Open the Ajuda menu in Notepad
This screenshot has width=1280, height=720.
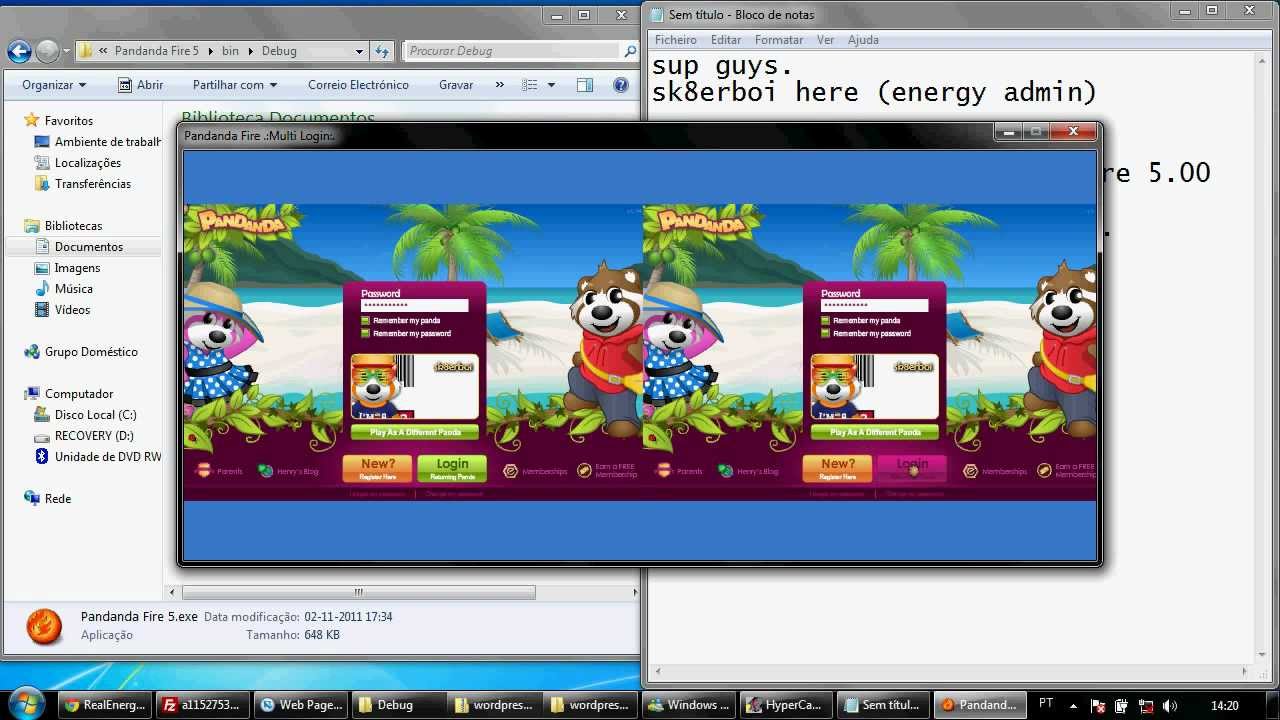(863, 40)
